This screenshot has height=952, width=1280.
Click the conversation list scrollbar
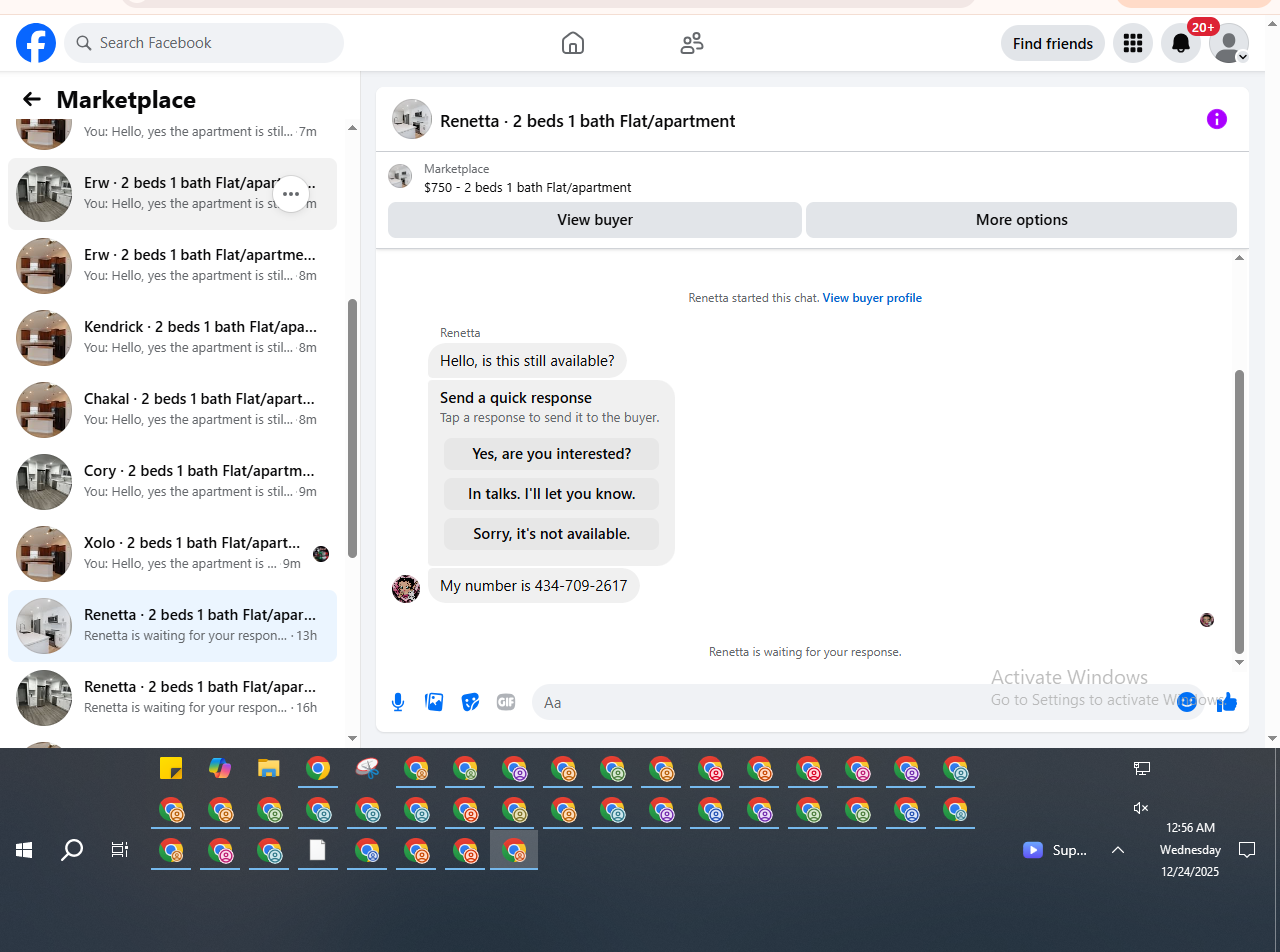pos(352,428)
